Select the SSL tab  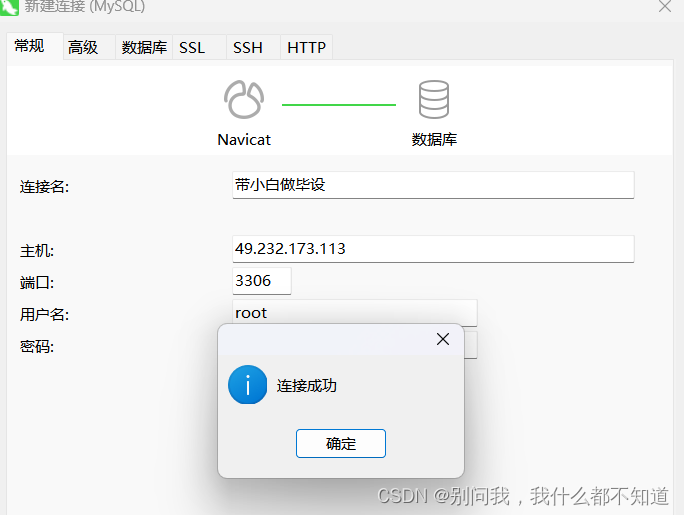coord(199,47)
